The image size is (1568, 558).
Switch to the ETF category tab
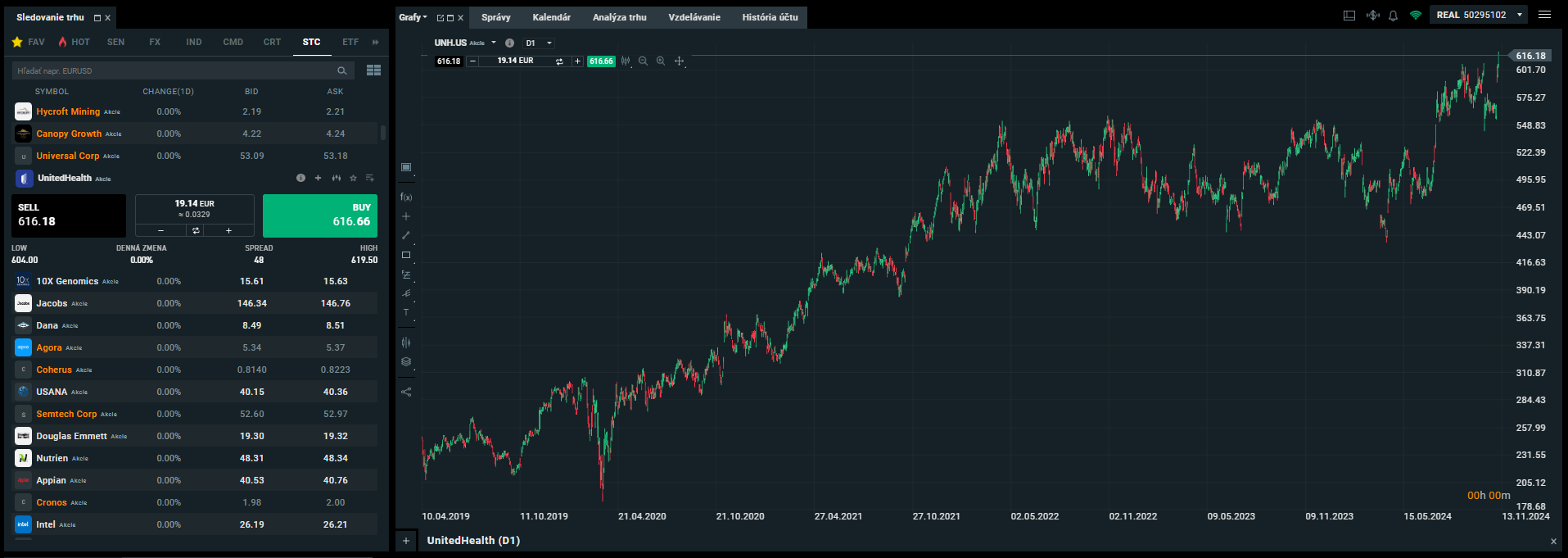[350, 42]
